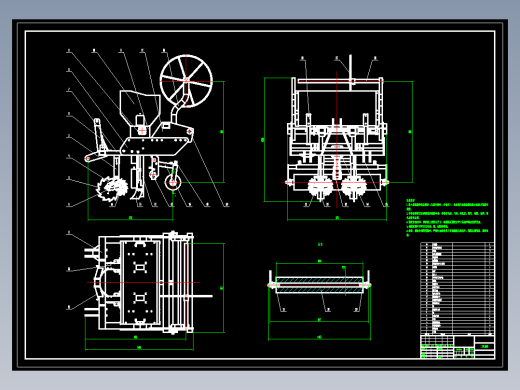Viewport: 520px width, 390px height.
Task: Select the parts list table
Action: pyautogui.click(x=457, y=288)
